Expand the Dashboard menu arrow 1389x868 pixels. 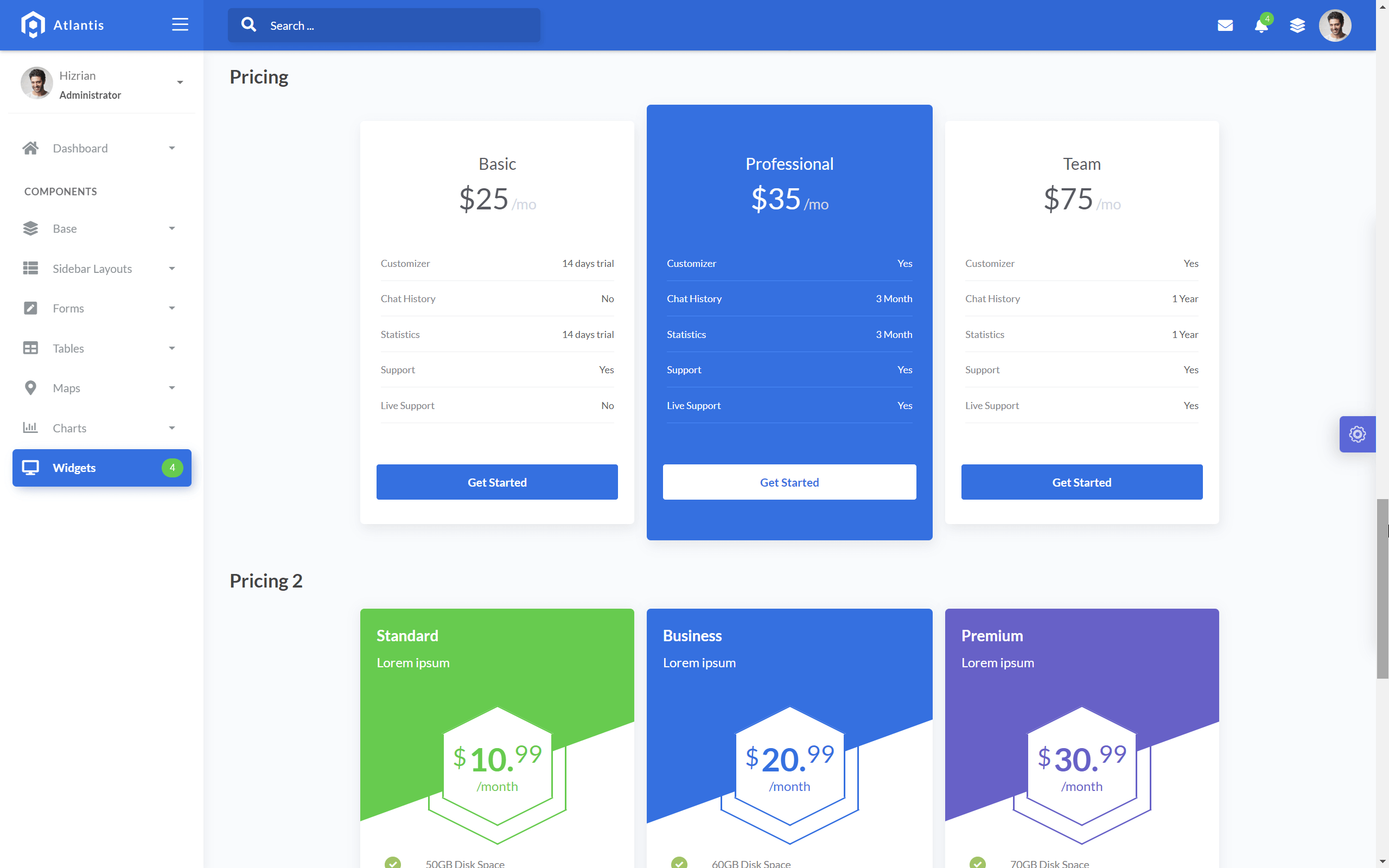point(171,148)
